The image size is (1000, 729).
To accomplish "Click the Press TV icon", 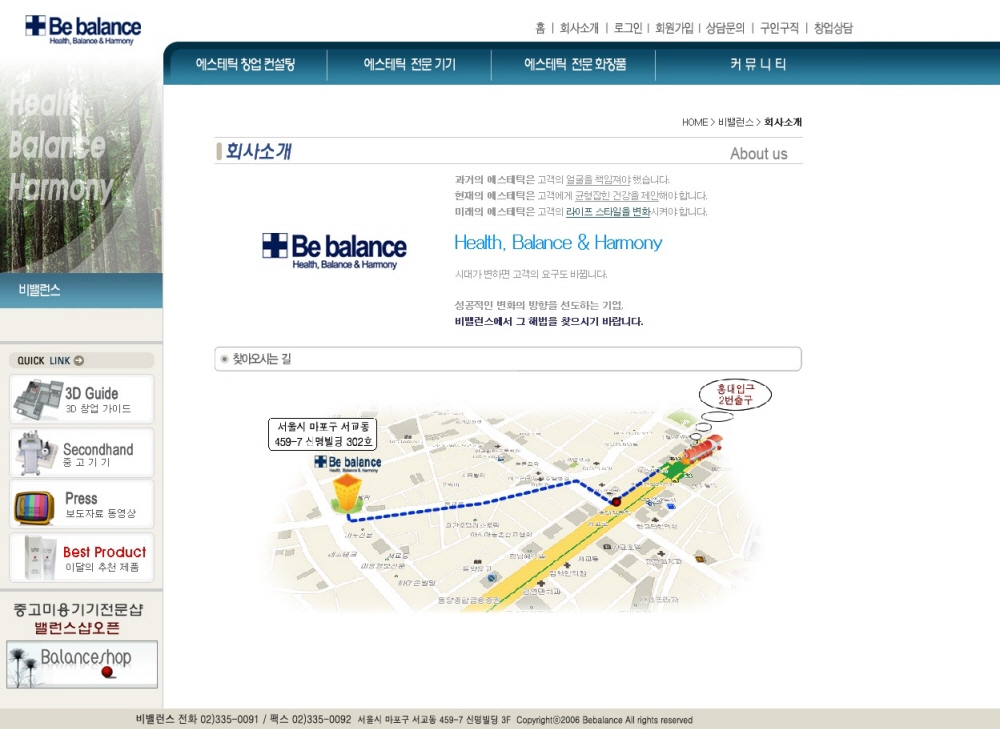I will point(34,506).
